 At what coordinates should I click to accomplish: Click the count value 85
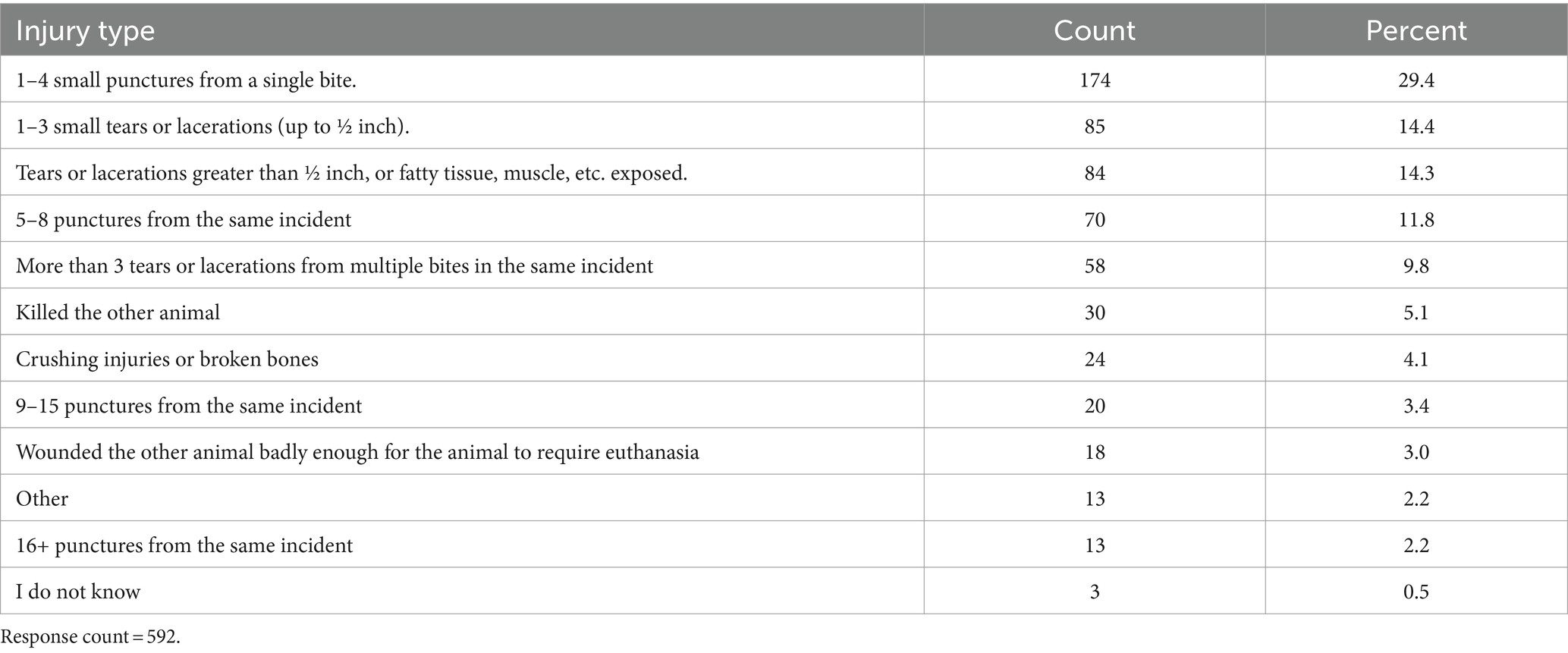[x=1095, y=126]
